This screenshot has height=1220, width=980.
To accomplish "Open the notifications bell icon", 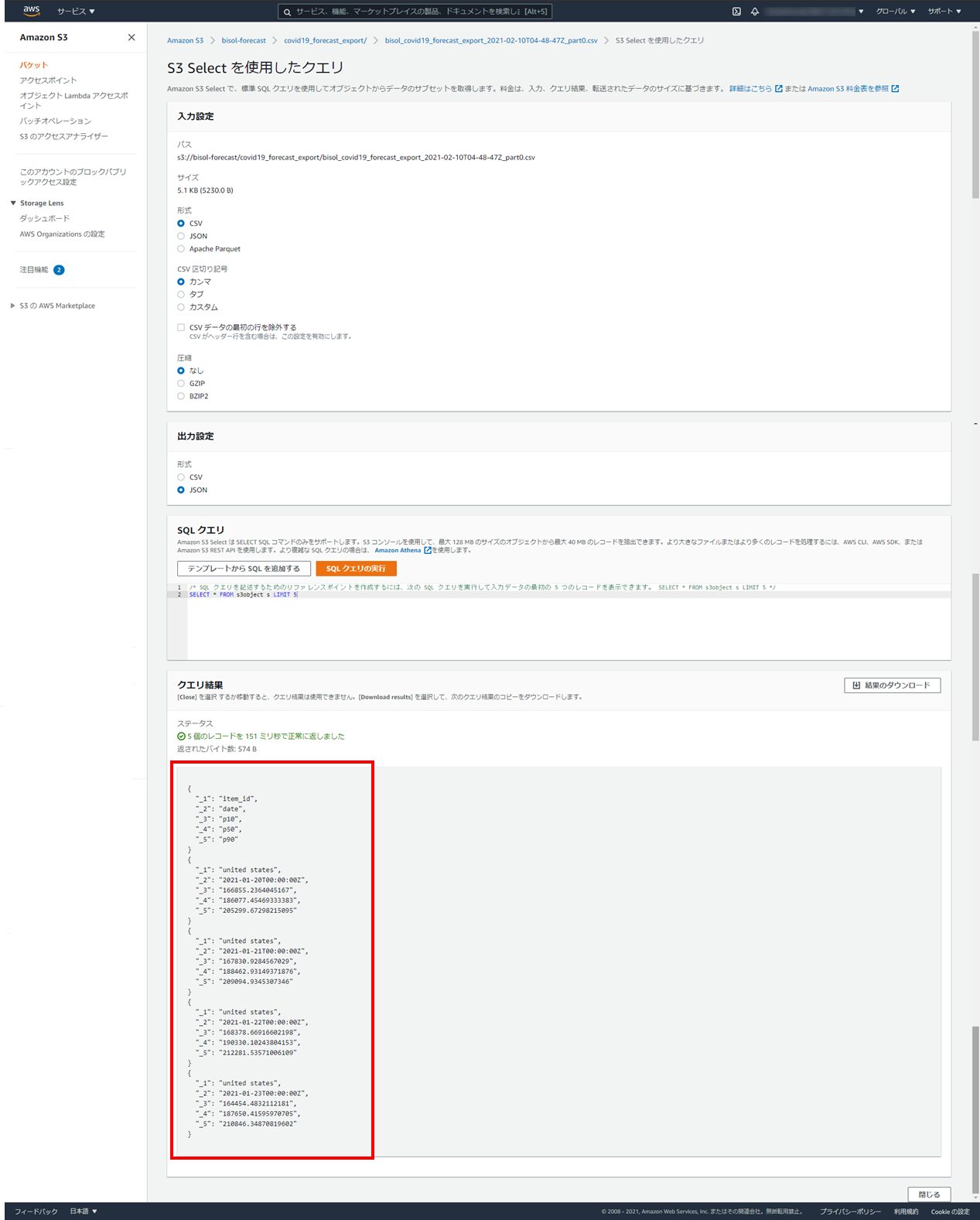I will pos(755,12).
